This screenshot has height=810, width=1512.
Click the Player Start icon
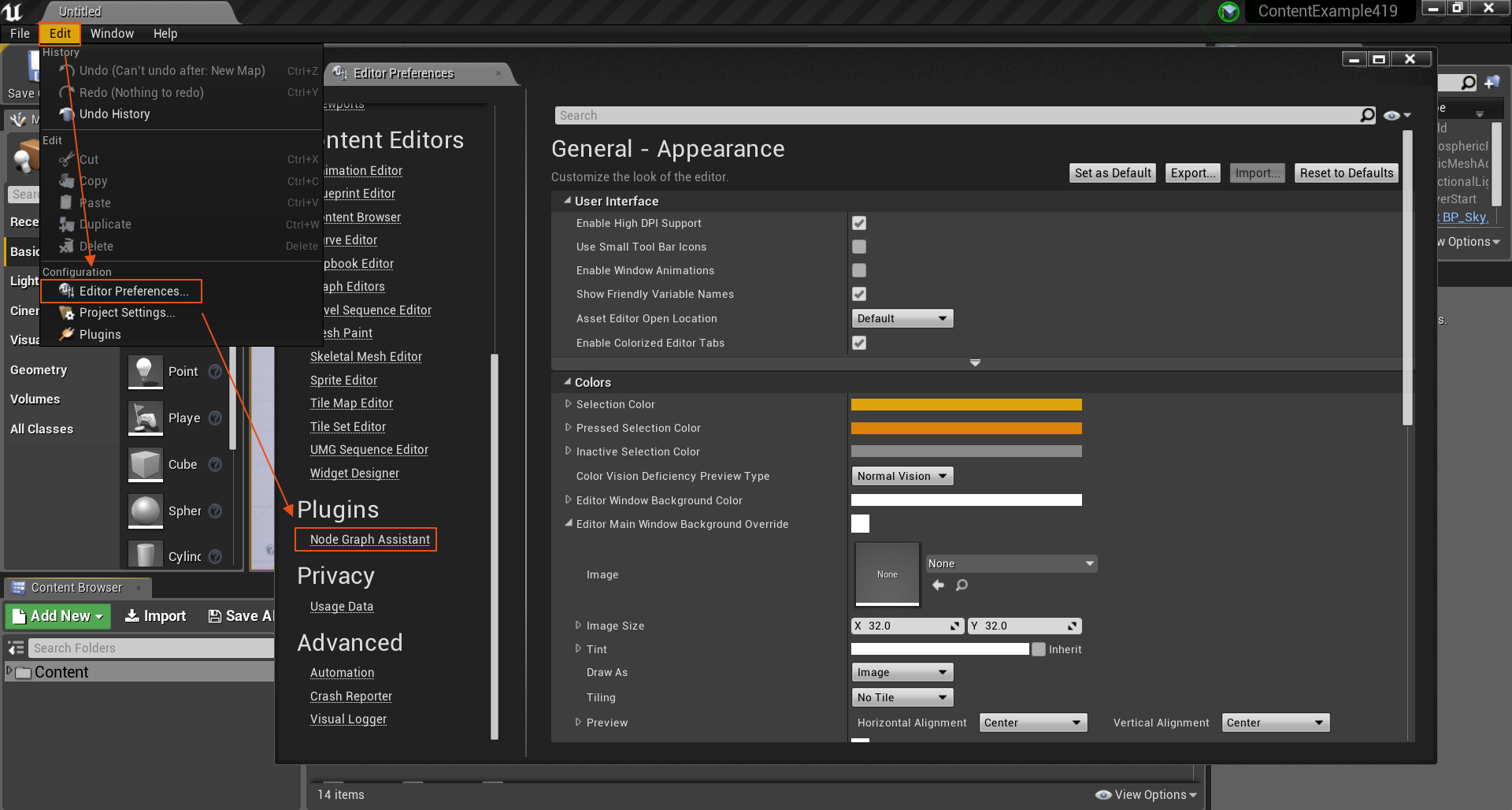point(145,418)
